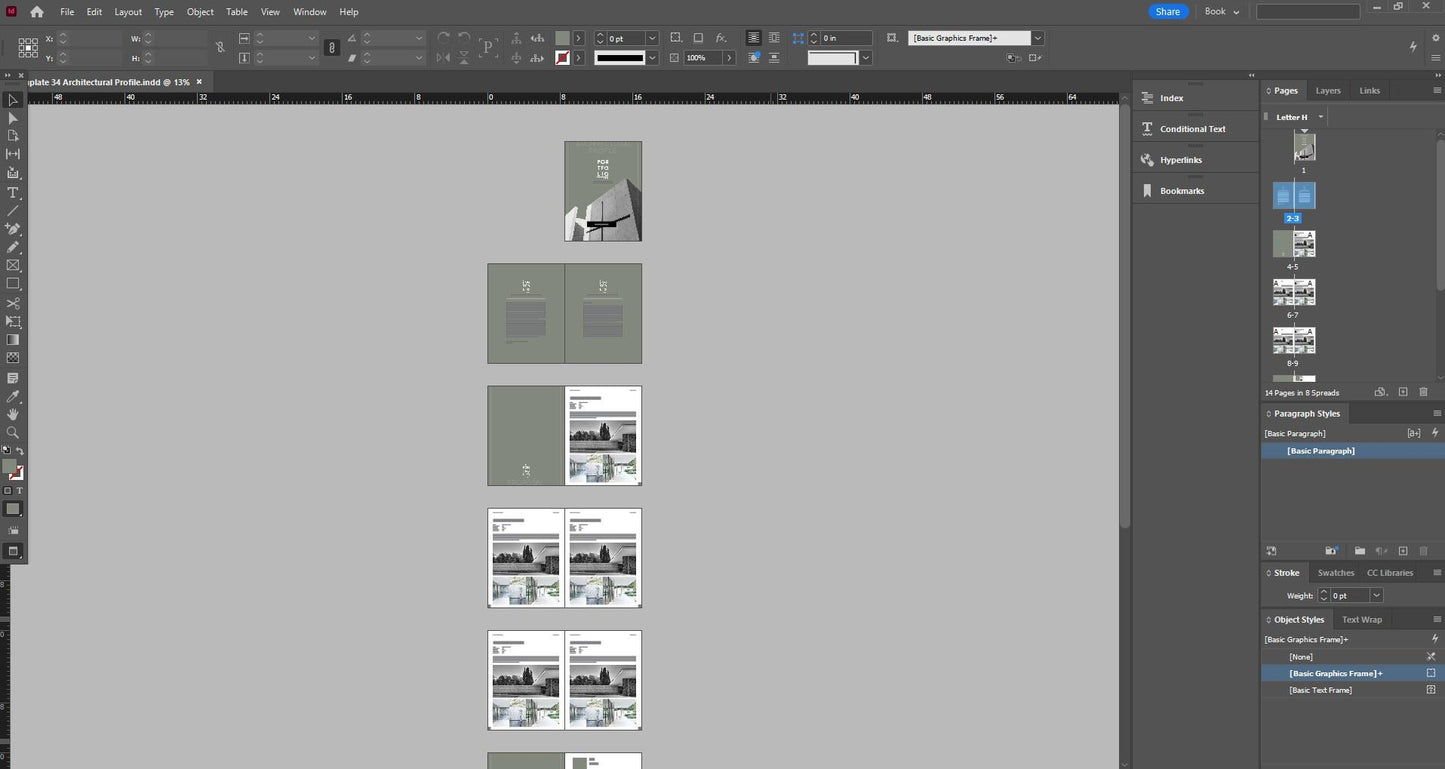Open the Book workspace switcher dropdown

click(1221, 12)
